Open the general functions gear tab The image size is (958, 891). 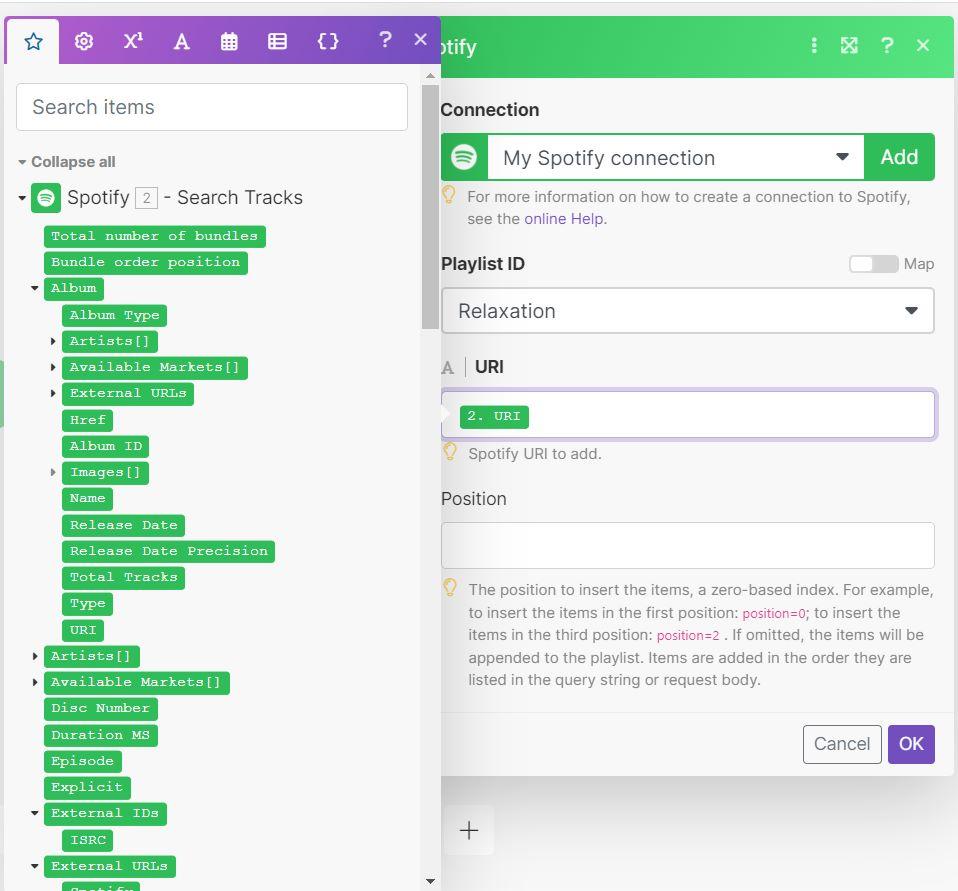point(84,41)
